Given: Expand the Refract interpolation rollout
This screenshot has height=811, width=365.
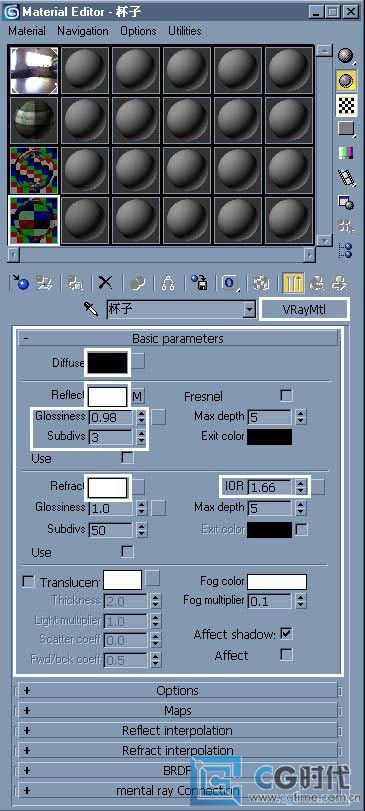Looking at the screenshot, I should click(x=178, y=750).
